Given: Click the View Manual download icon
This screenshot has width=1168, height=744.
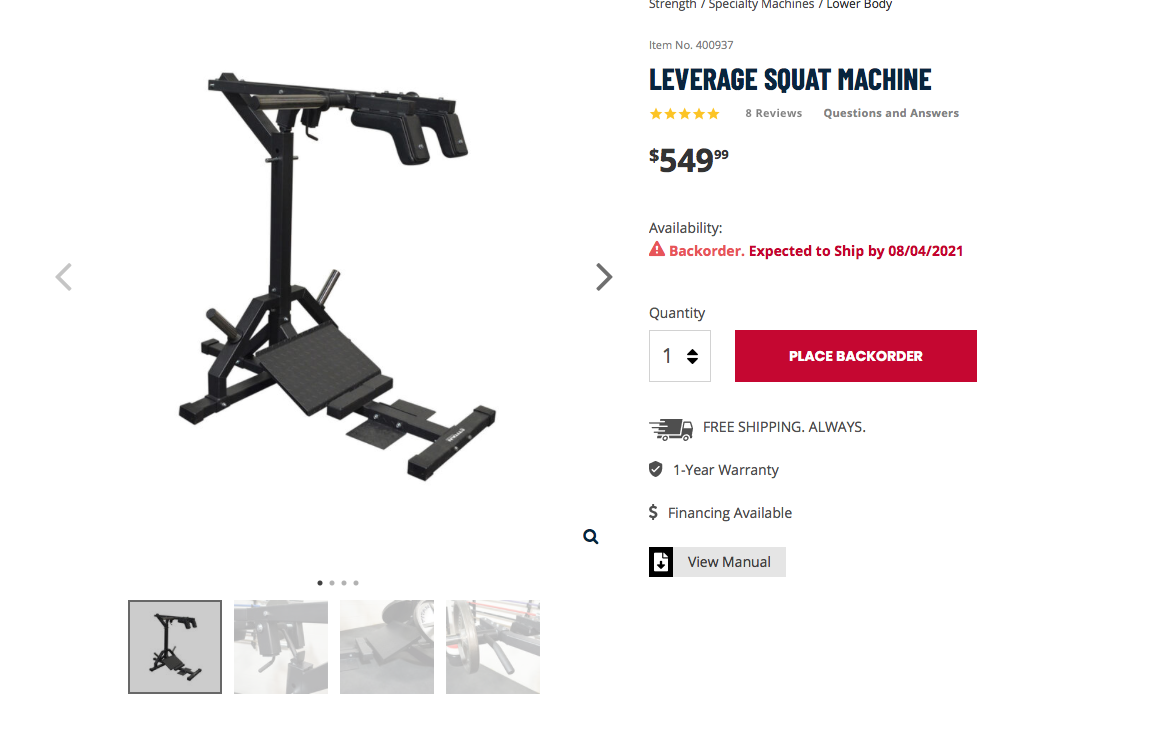Looking at the screenshot, I should click(x=661, y=562).
